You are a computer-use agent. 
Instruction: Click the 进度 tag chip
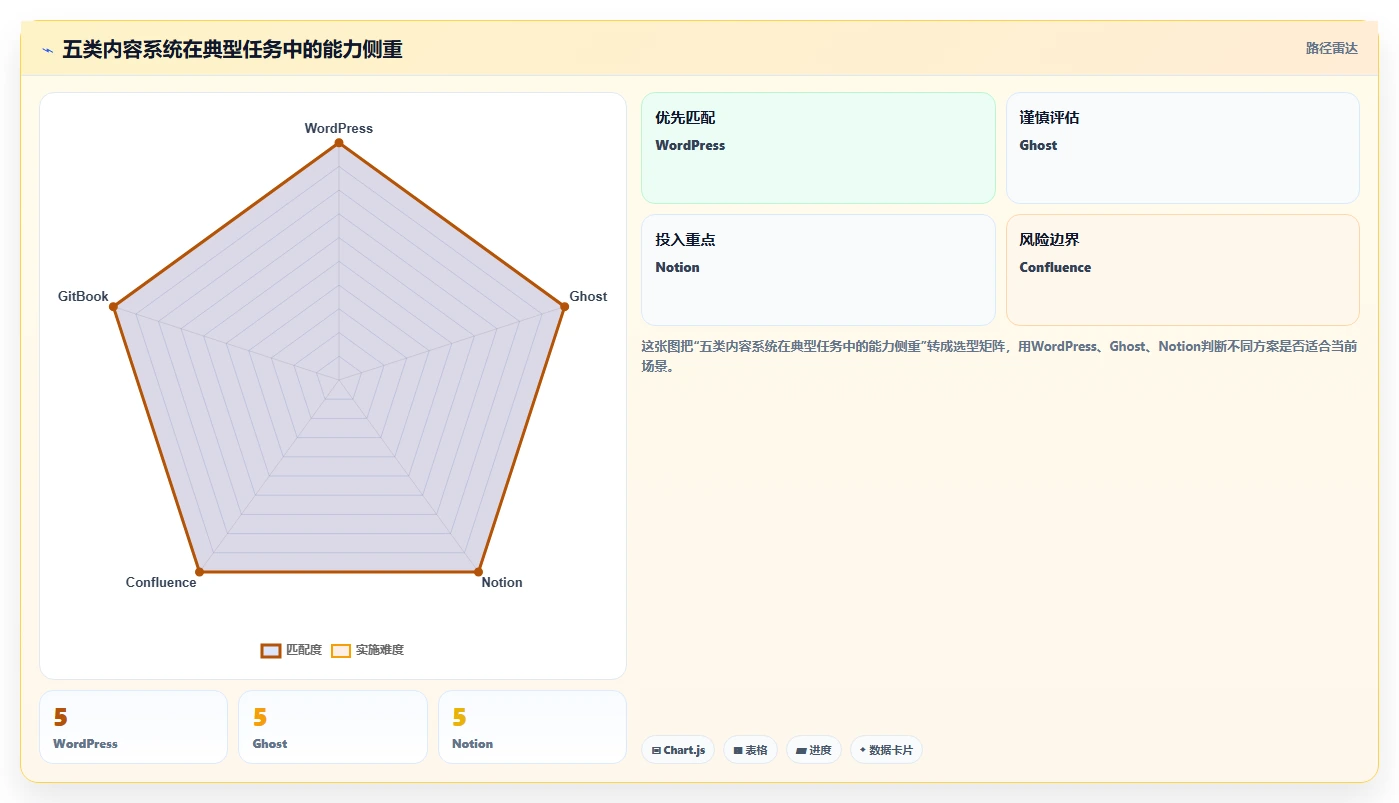[814, 750]
